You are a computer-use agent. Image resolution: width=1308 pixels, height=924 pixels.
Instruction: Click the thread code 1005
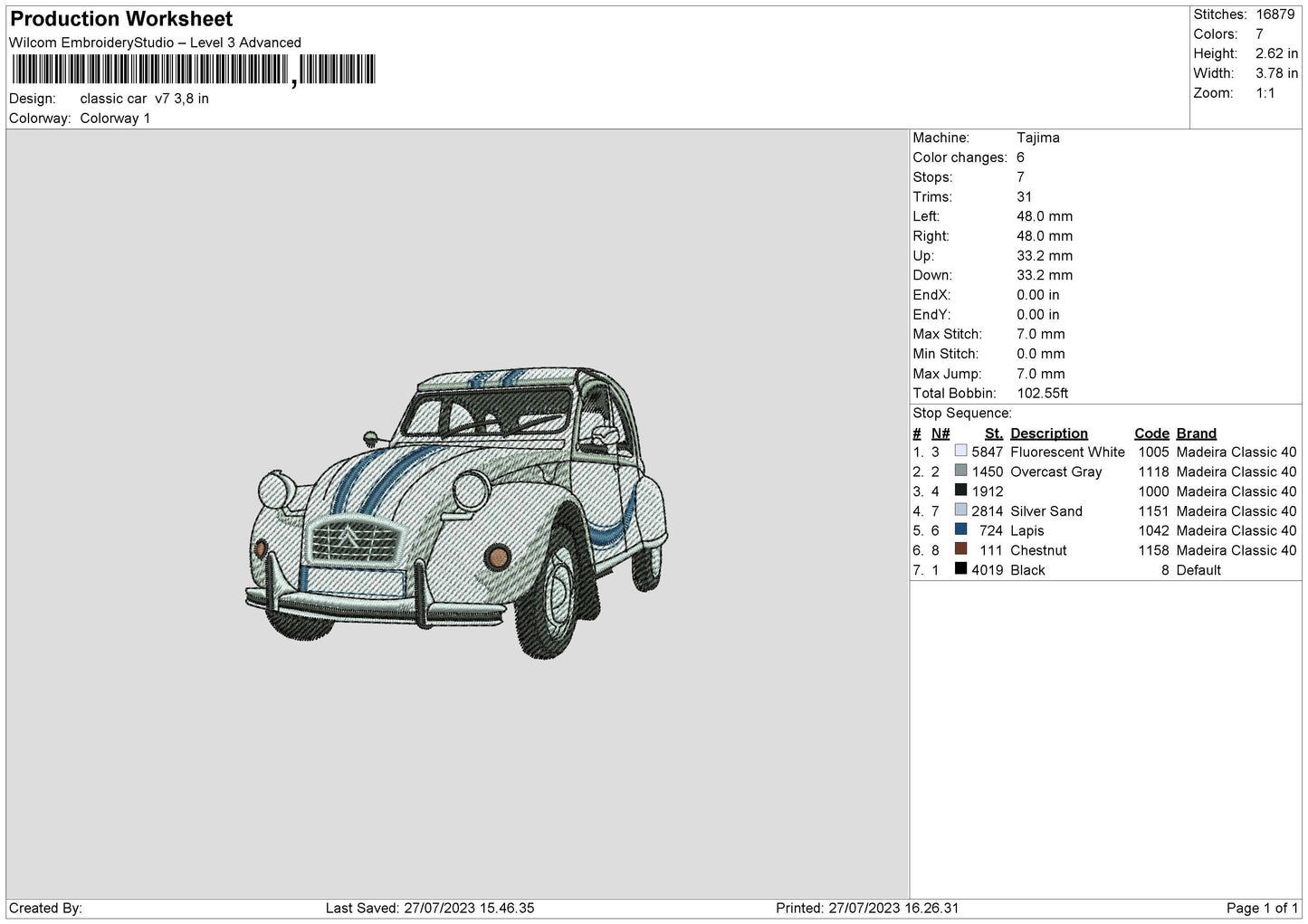[x=1154, y=452]
